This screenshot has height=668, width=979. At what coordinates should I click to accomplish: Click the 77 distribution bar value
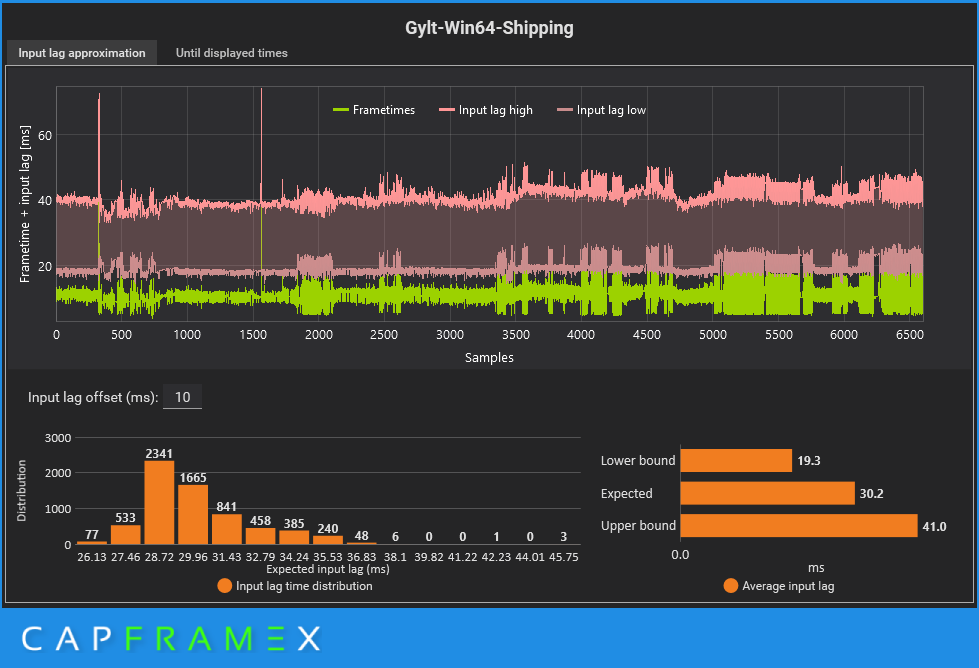pyautogui.click(x=92, y=534)
